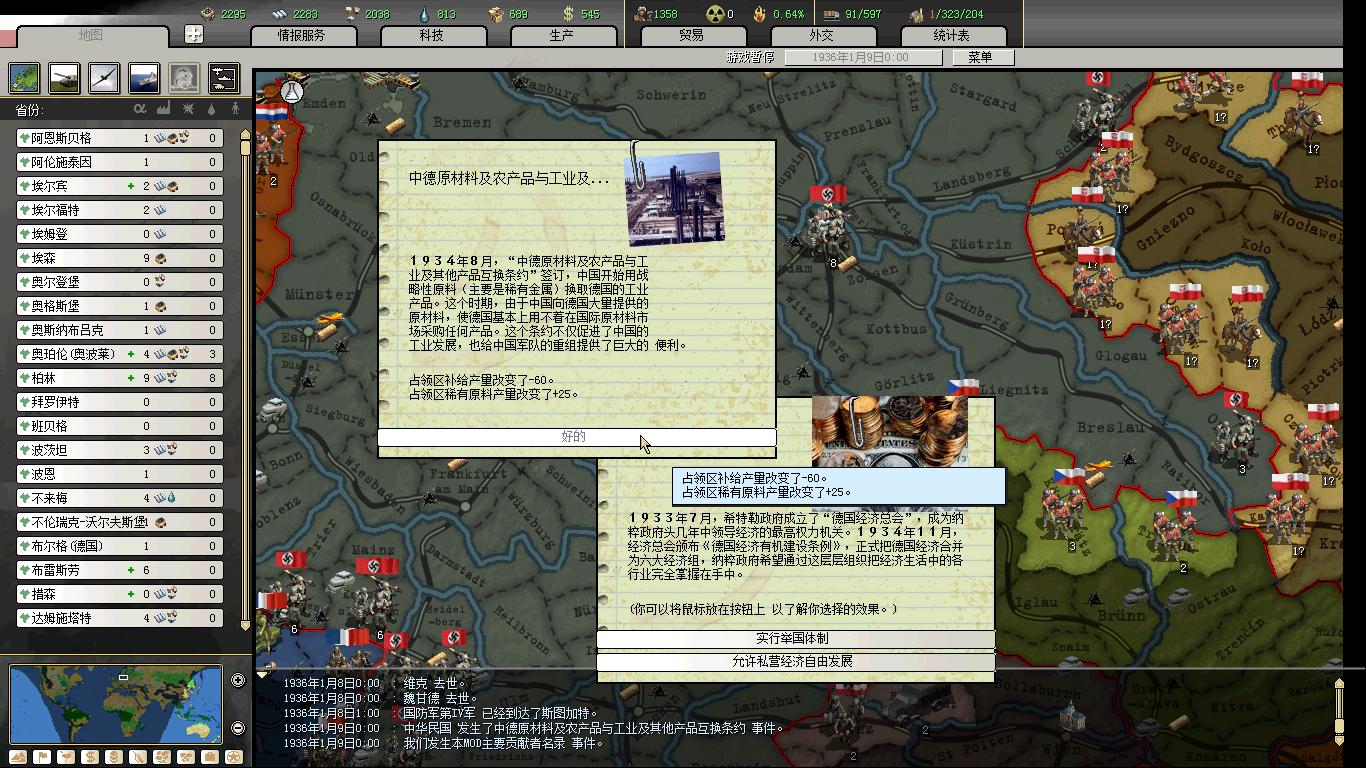The height and width of the screenshot is (768, 1366).
Task: Switch to the coin-stack map mode
Action: [115, 757]
